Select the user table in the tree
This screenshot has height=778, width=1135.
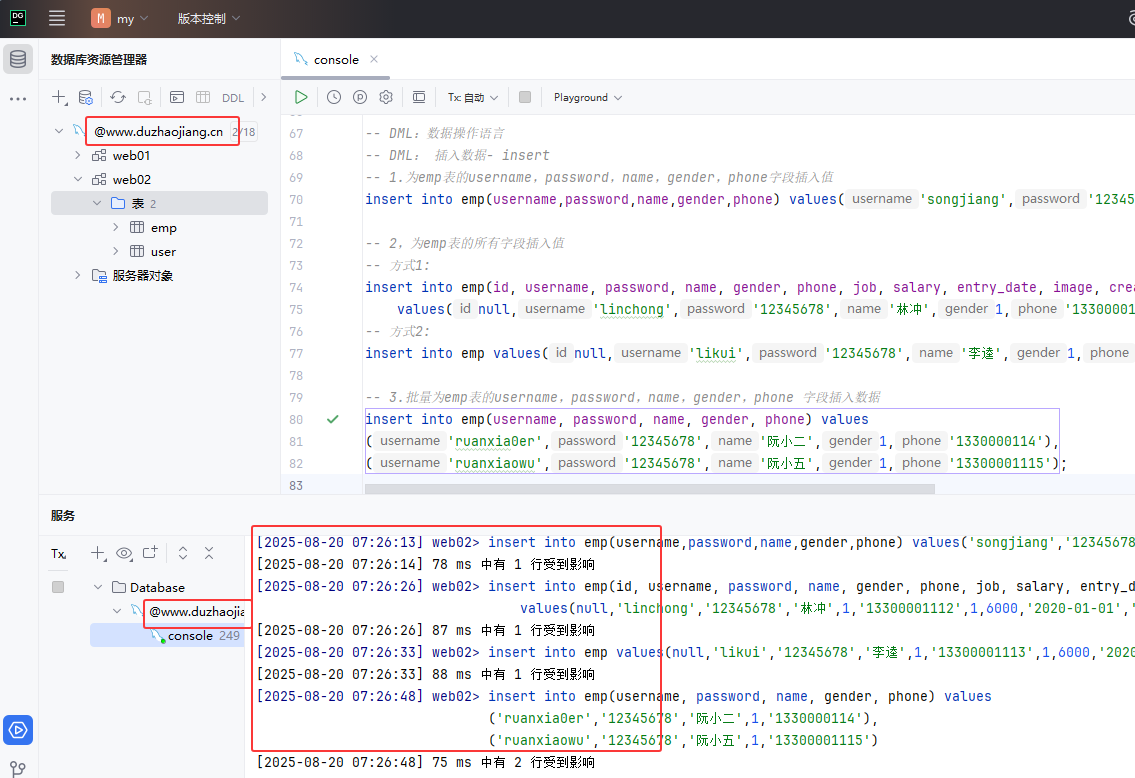[163, 252]
